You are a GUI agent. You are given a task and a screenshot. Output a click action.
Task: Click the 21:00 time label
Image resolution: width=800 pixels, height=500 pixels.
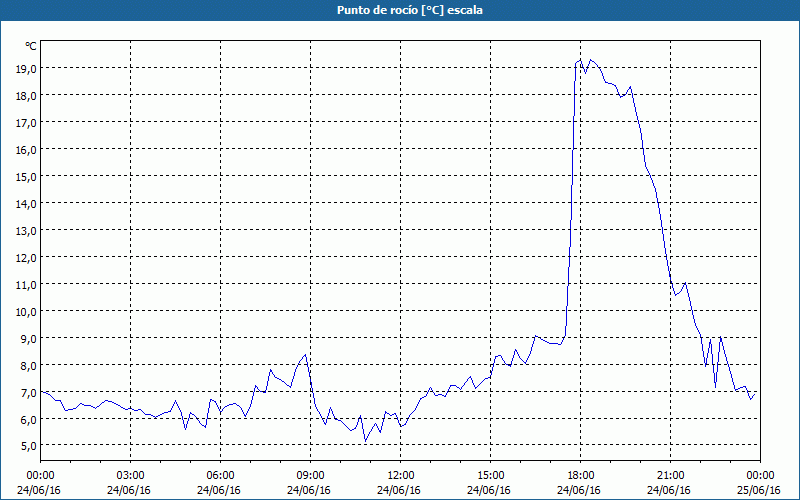[x=670, y=476]
